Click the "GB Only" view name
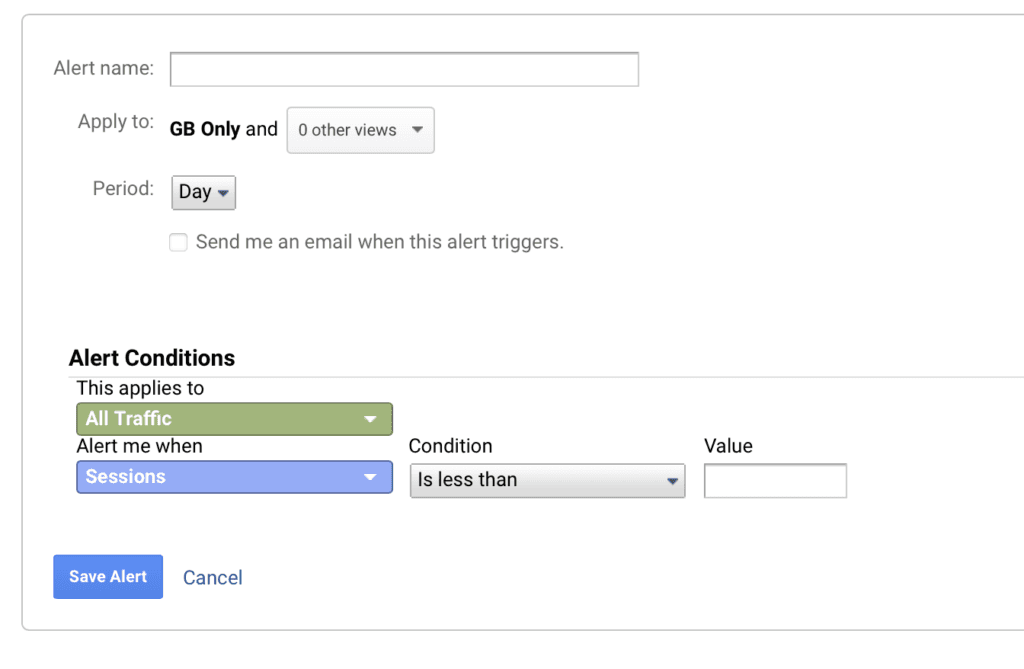This screenshot has width=1024, height=669. [x=205, y=129]
